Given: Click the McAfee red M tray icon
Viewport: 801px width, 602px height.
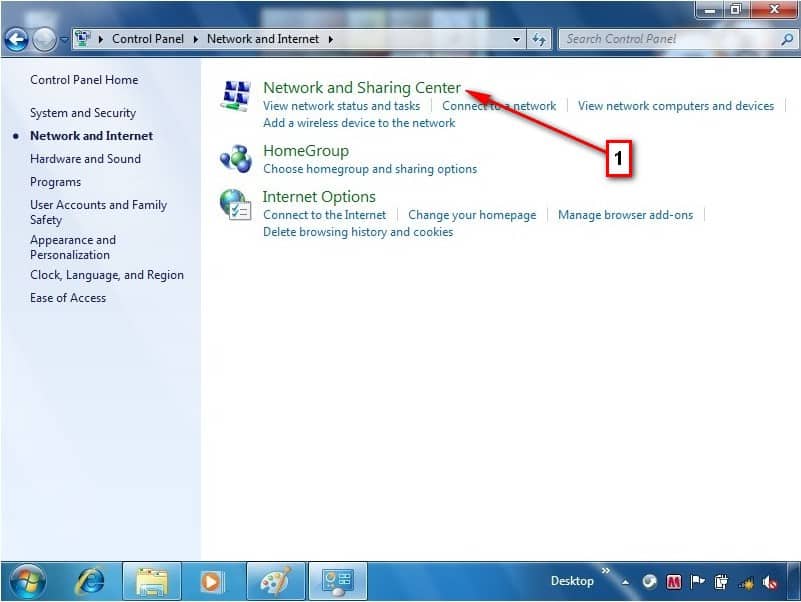Looking at the screenshot, I should [x=674, y=582].
